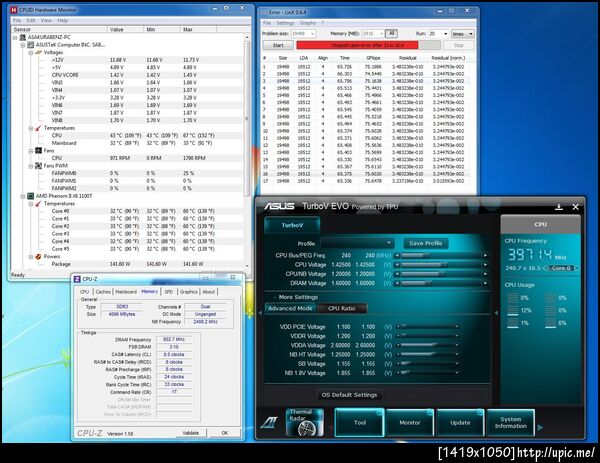Collapse the Voltages tree node
The image size is (600, 463).
click(31, 53)
